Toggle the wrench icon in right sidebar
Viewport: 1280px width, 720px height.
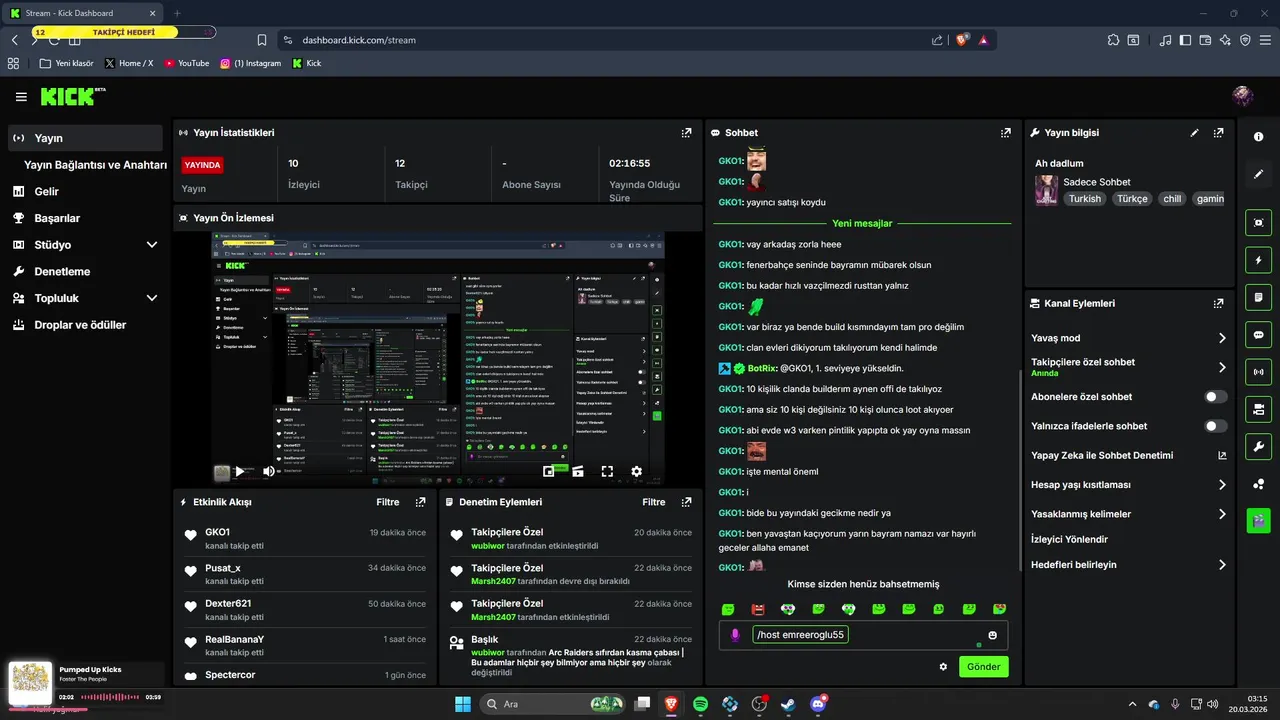[x=1258, y=446]
